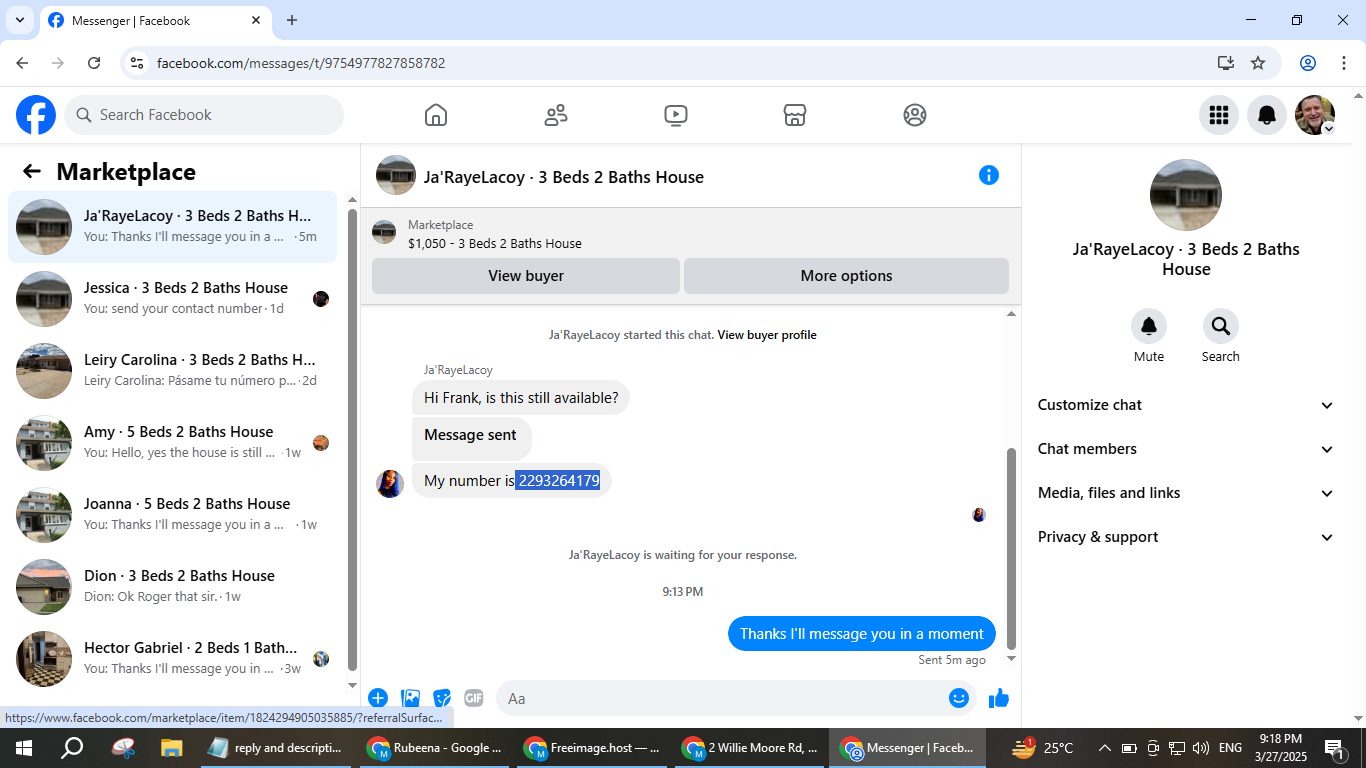Open conversation information icon
This screenshot has width=1366, height=768.
(x=989, y=176)
